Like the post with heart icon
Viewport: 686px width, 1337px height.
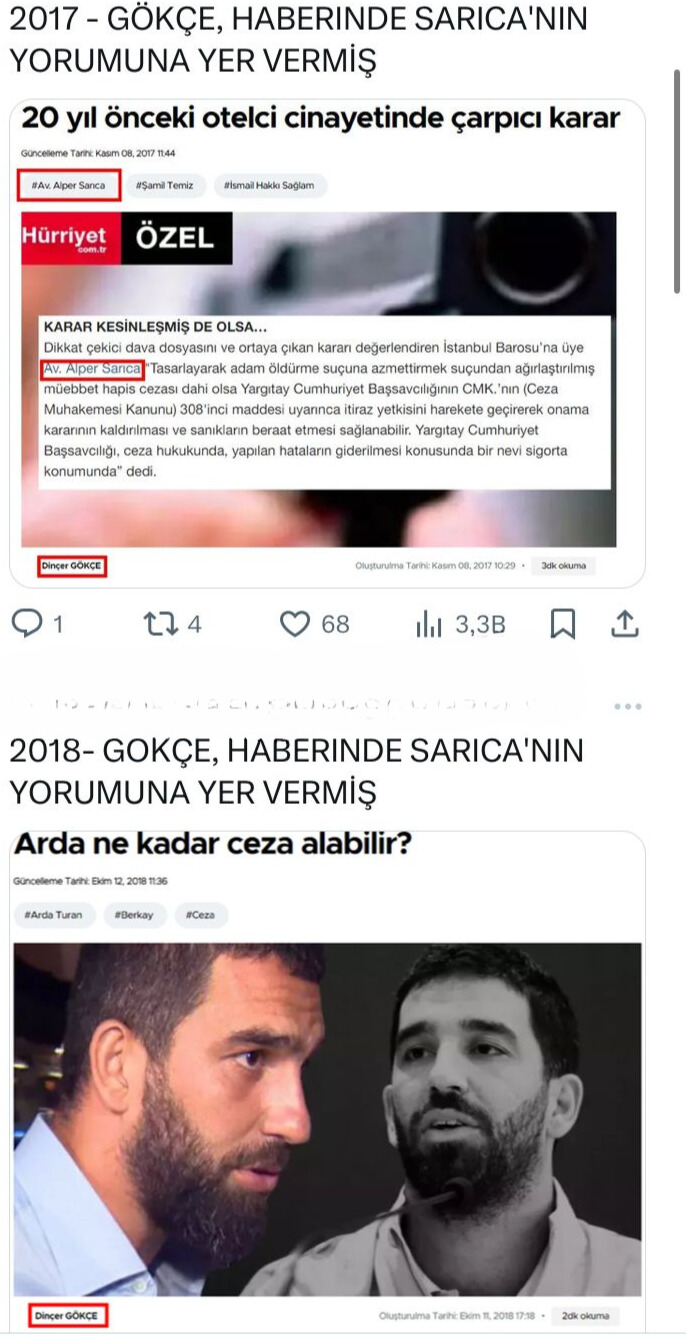[x=294, y=624]
